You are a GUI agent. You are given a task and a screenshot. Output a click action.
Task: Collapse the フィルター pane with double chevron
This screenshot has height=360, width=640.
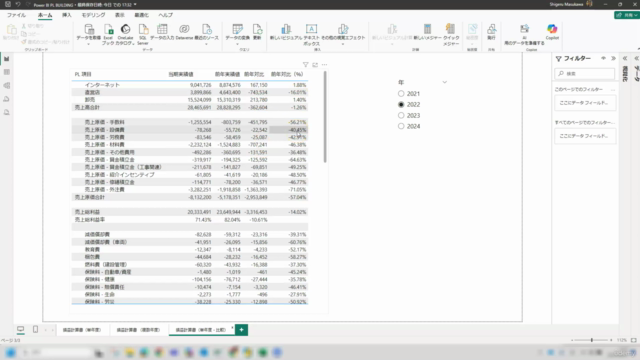(x=613, y=58)
